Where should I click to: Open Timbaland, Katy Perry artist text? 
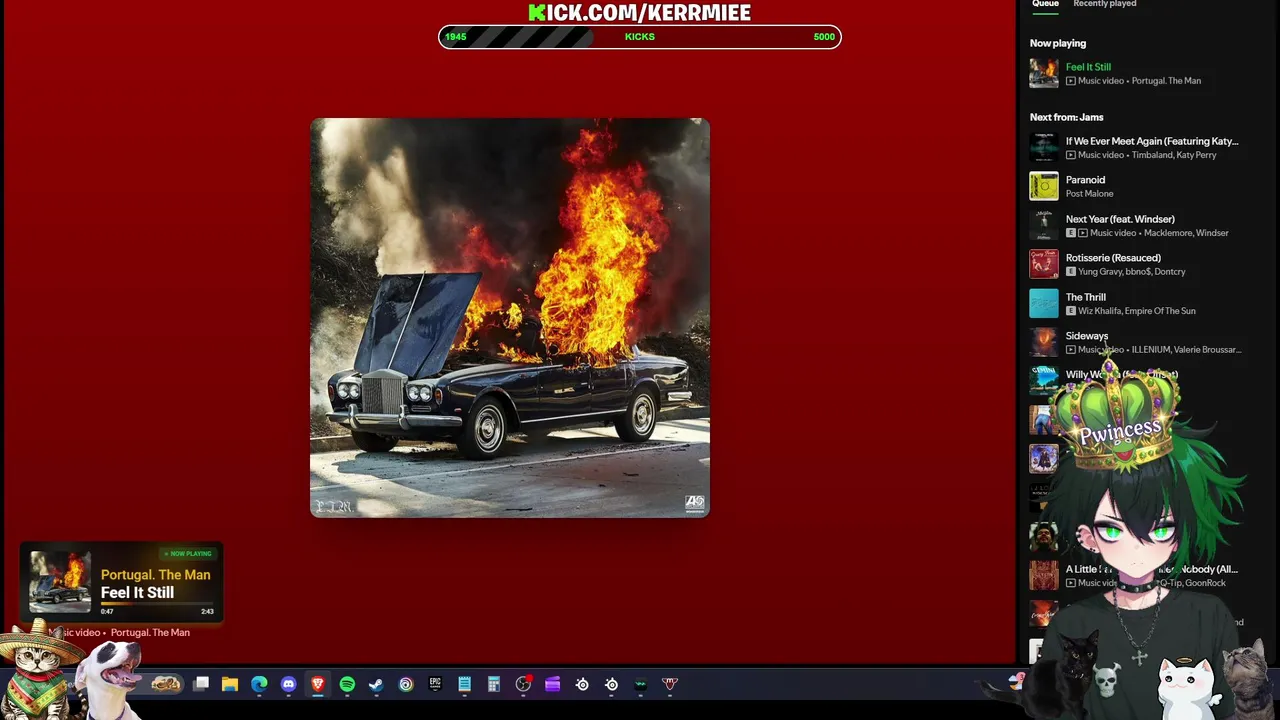(1174, 155)
